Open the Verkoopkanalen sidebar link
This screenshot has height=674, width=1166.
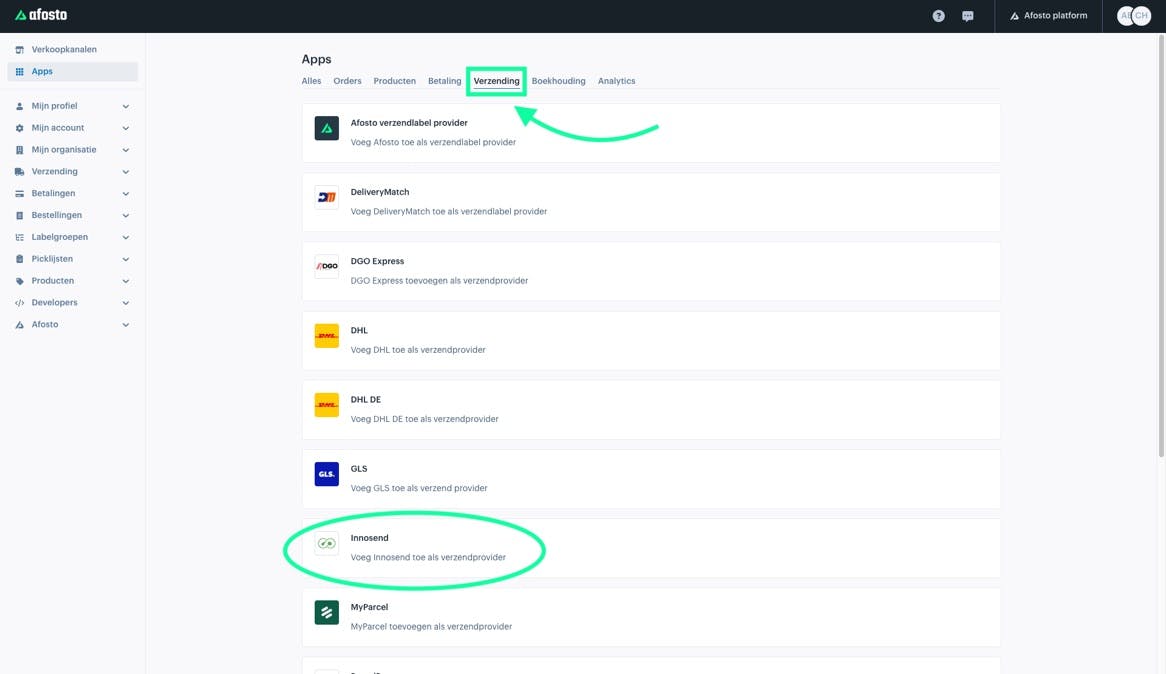(x=64, y=50)
